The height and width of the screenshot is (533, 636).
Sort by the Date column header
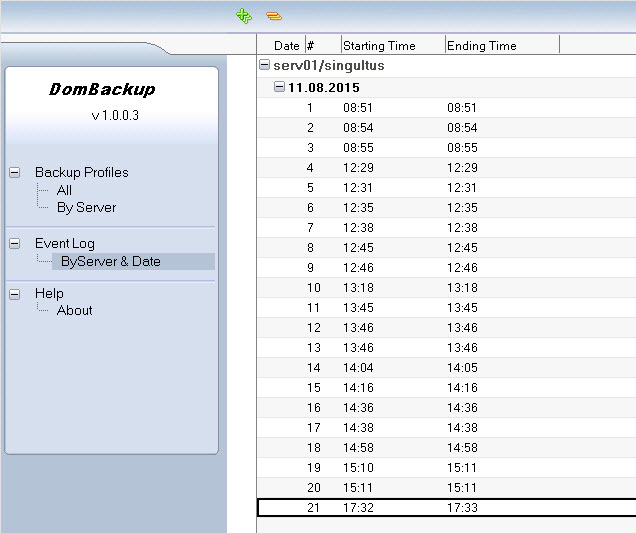coord(286,45)
